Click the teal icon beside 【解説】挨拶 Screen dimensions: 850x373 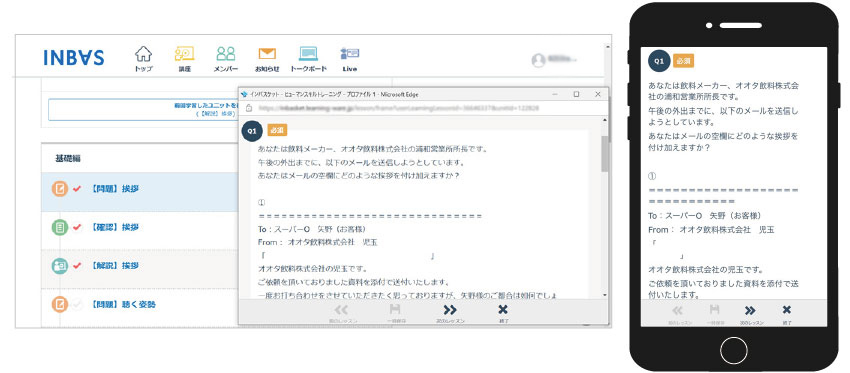click(x=60, y=266)
